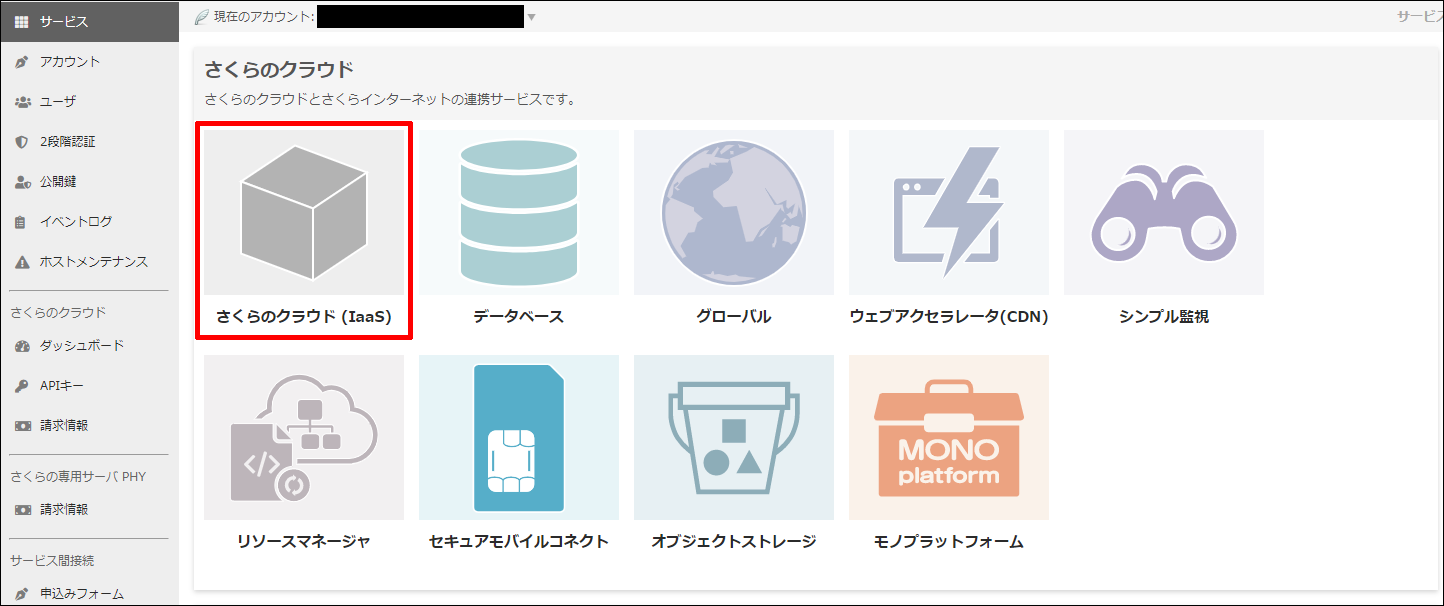Click the money icon under さくらのクラウド section

click(x=22, y=426)
